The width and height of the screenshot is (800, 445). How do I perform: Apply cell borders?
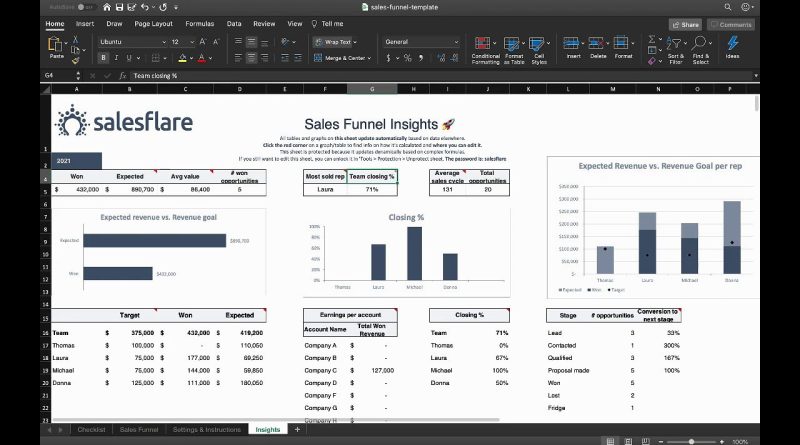[x=156, y=58]
